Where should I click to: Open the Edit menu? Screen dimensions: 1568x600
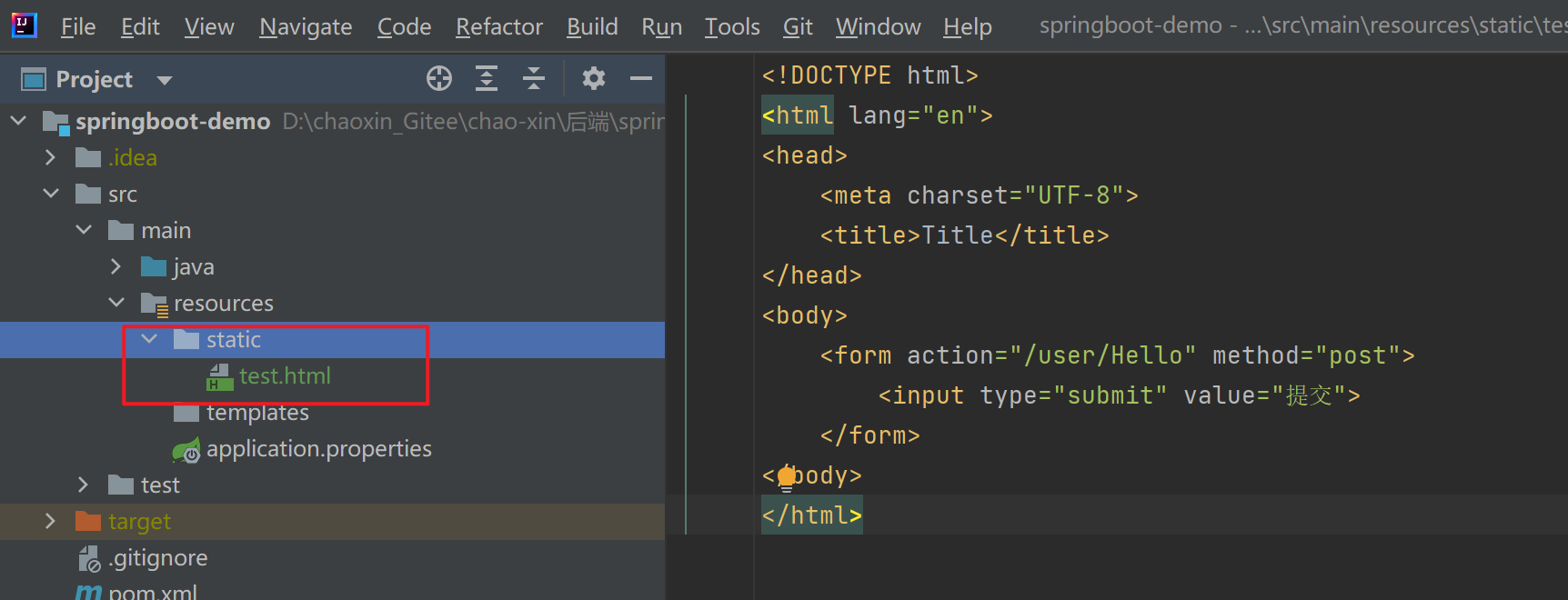tap(140, 27)
